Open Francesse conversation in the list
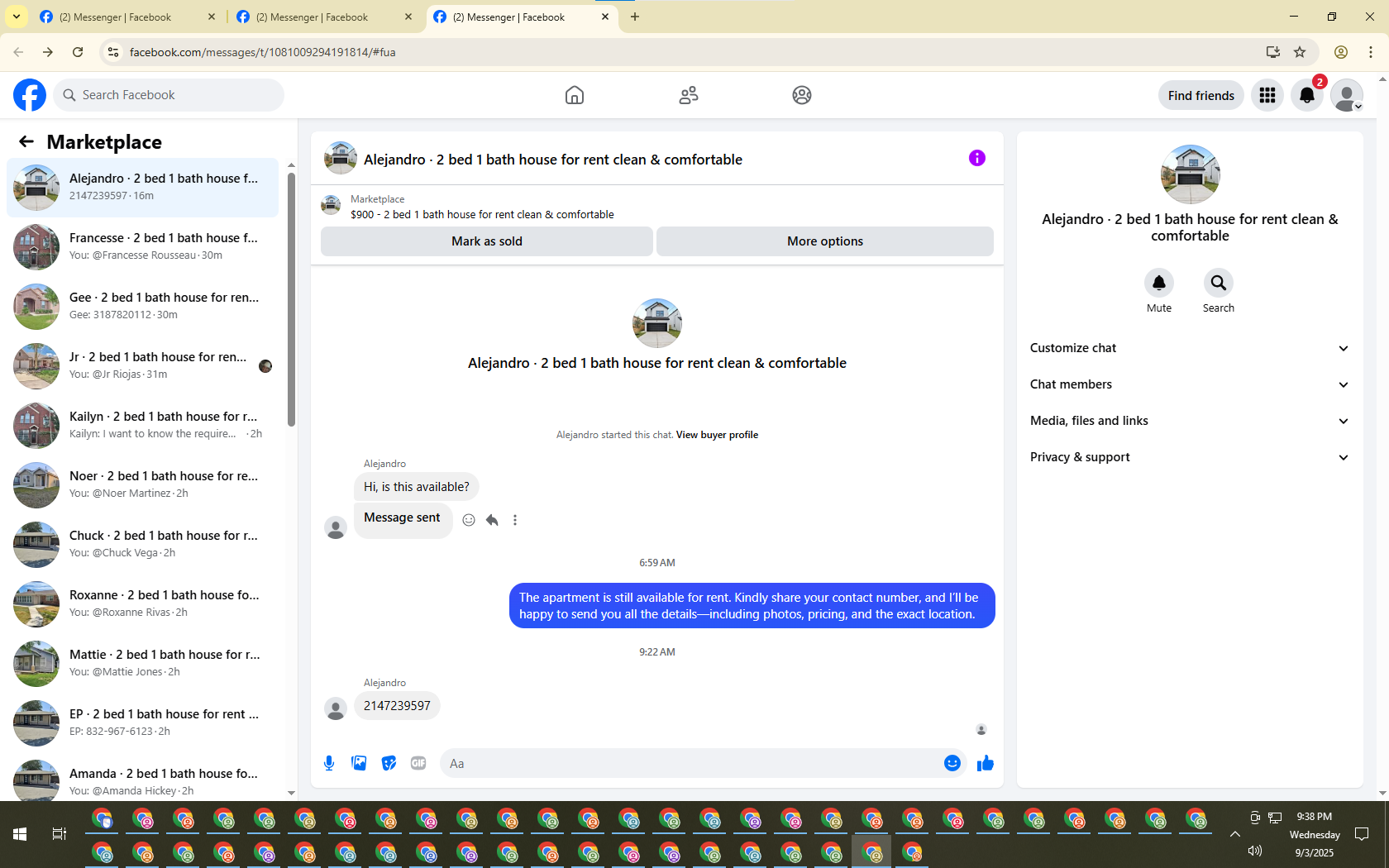The height and width of the screenshot is (868, 1389). tap(142, 246)
